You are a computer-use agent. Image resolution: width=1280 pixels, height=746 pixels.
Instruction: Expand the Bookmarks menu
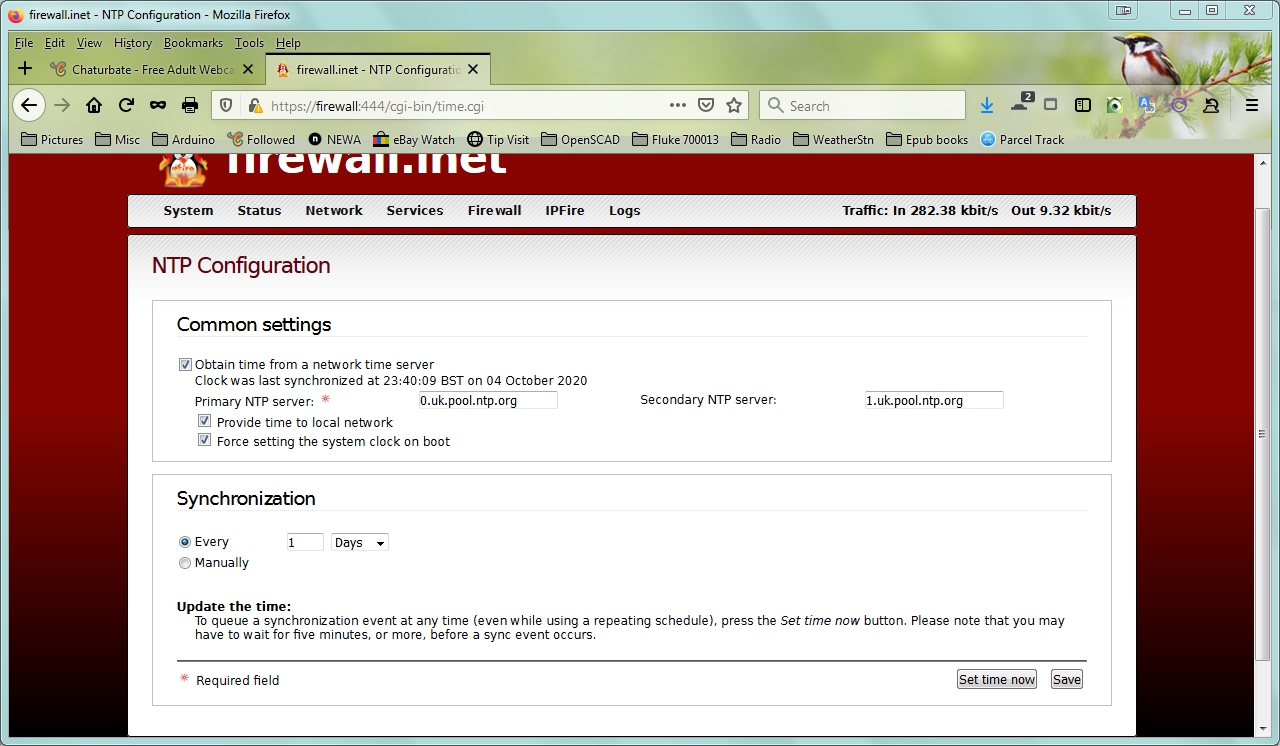click(192, 43)
